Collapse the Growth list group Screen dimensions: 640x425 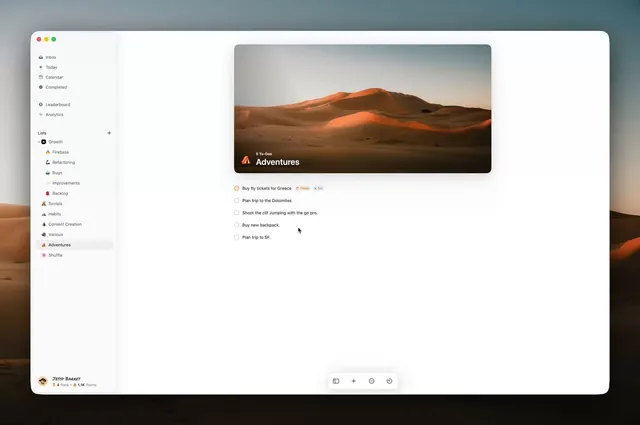click(x=39, y=142)
